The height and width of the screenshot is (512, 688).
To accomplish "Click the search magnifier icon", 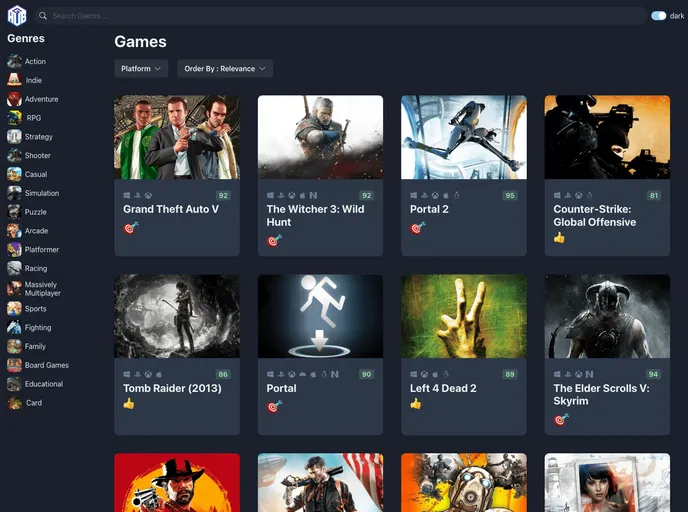I will pyautogui.click(x=43, y=16).
